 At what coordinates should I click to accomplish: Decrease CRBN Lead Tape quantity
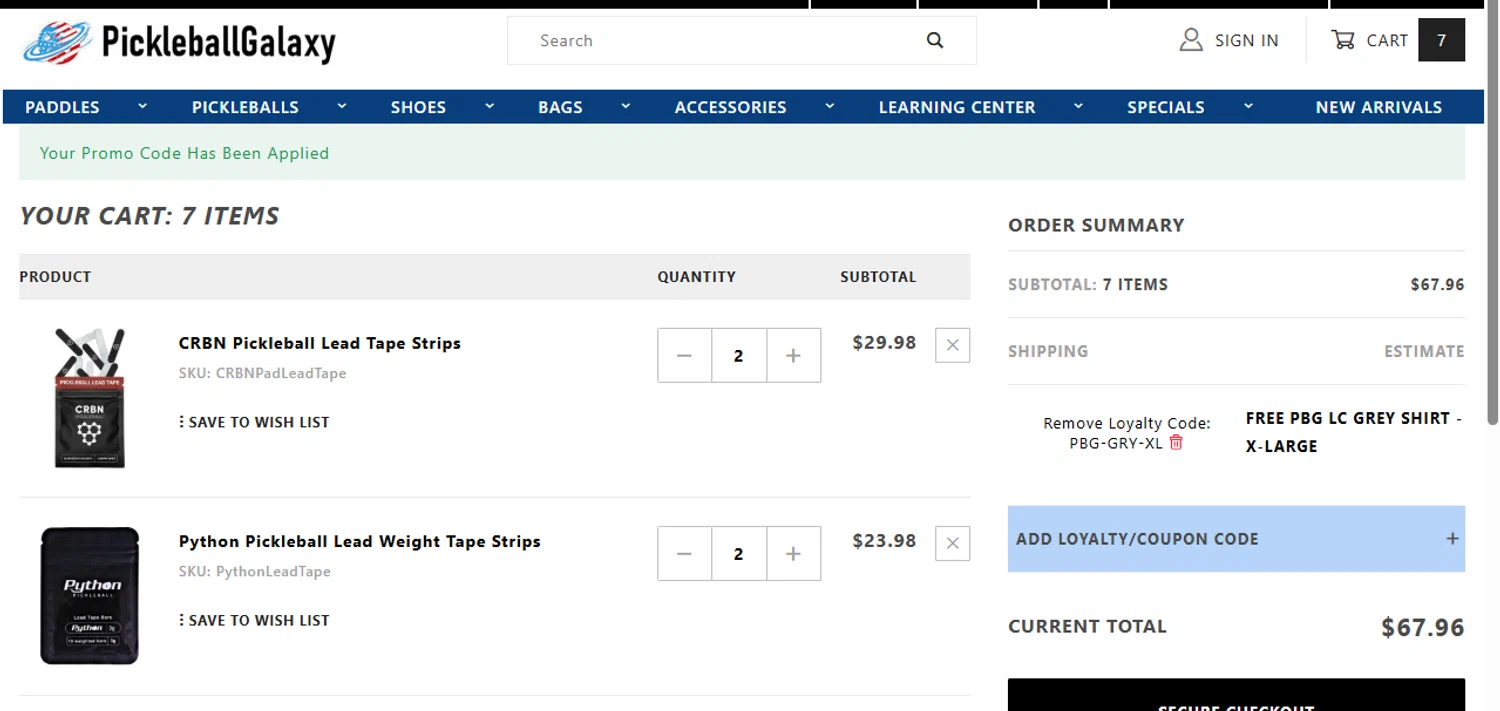(684, 355)
